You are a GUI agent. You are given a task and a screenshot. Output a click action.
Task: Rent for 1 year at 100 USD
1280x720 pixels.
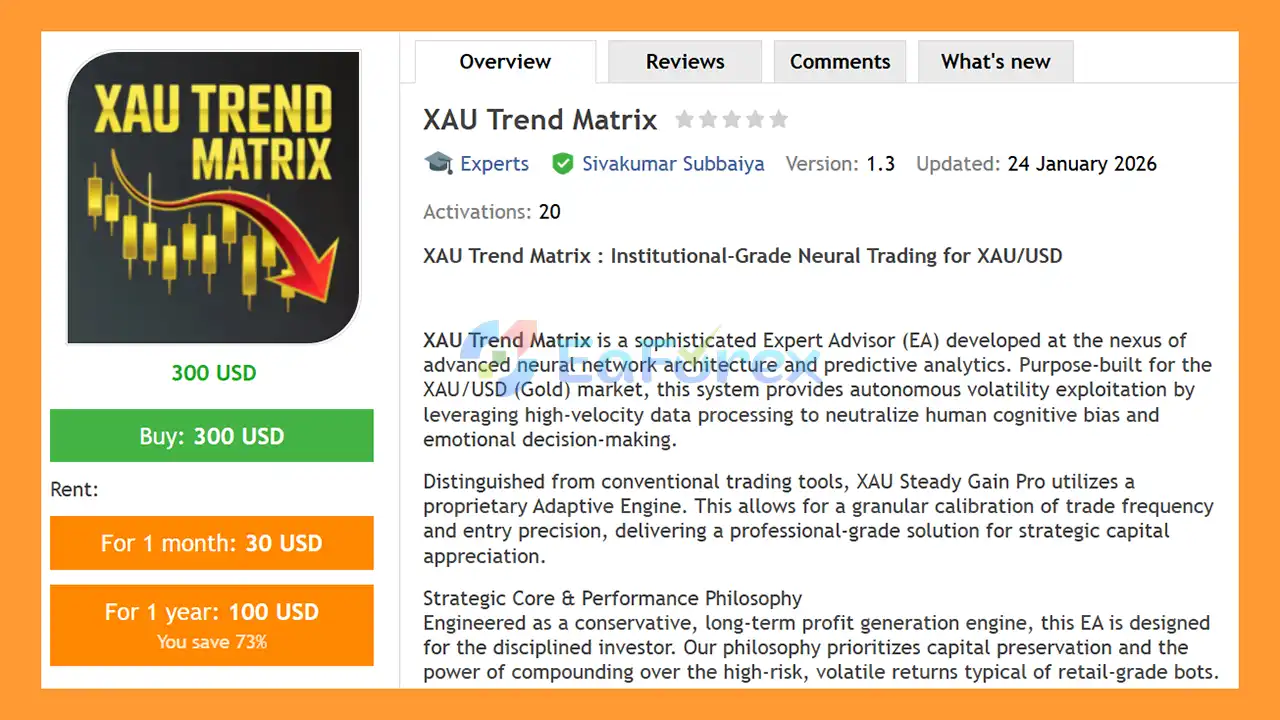211,612
